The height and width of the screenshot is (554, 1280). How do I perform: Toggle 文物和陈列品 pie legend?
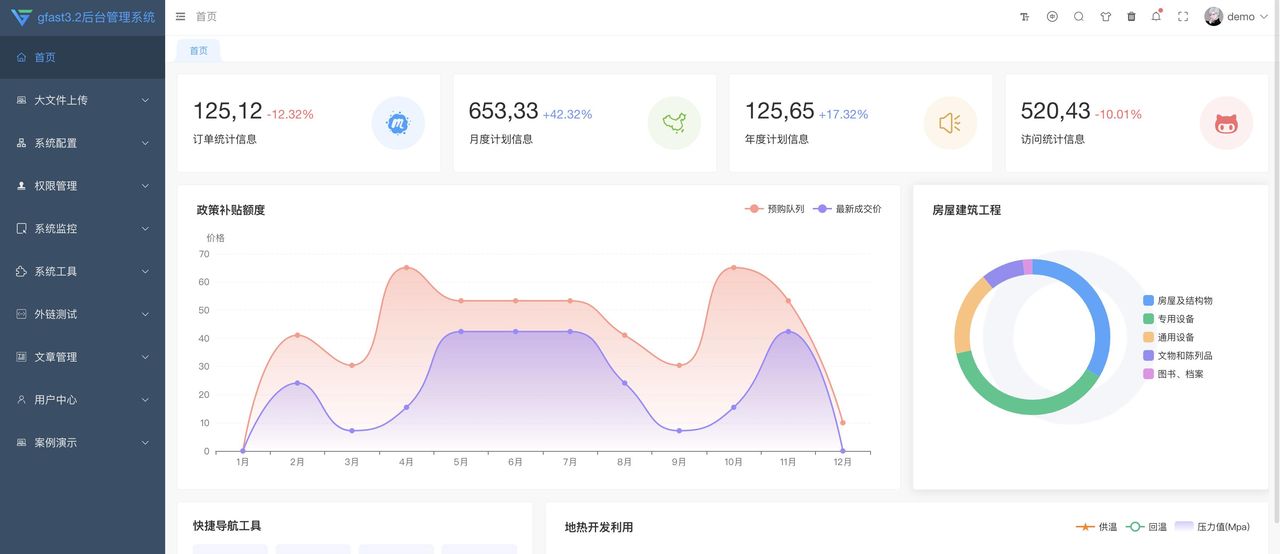click(1178, 355)
